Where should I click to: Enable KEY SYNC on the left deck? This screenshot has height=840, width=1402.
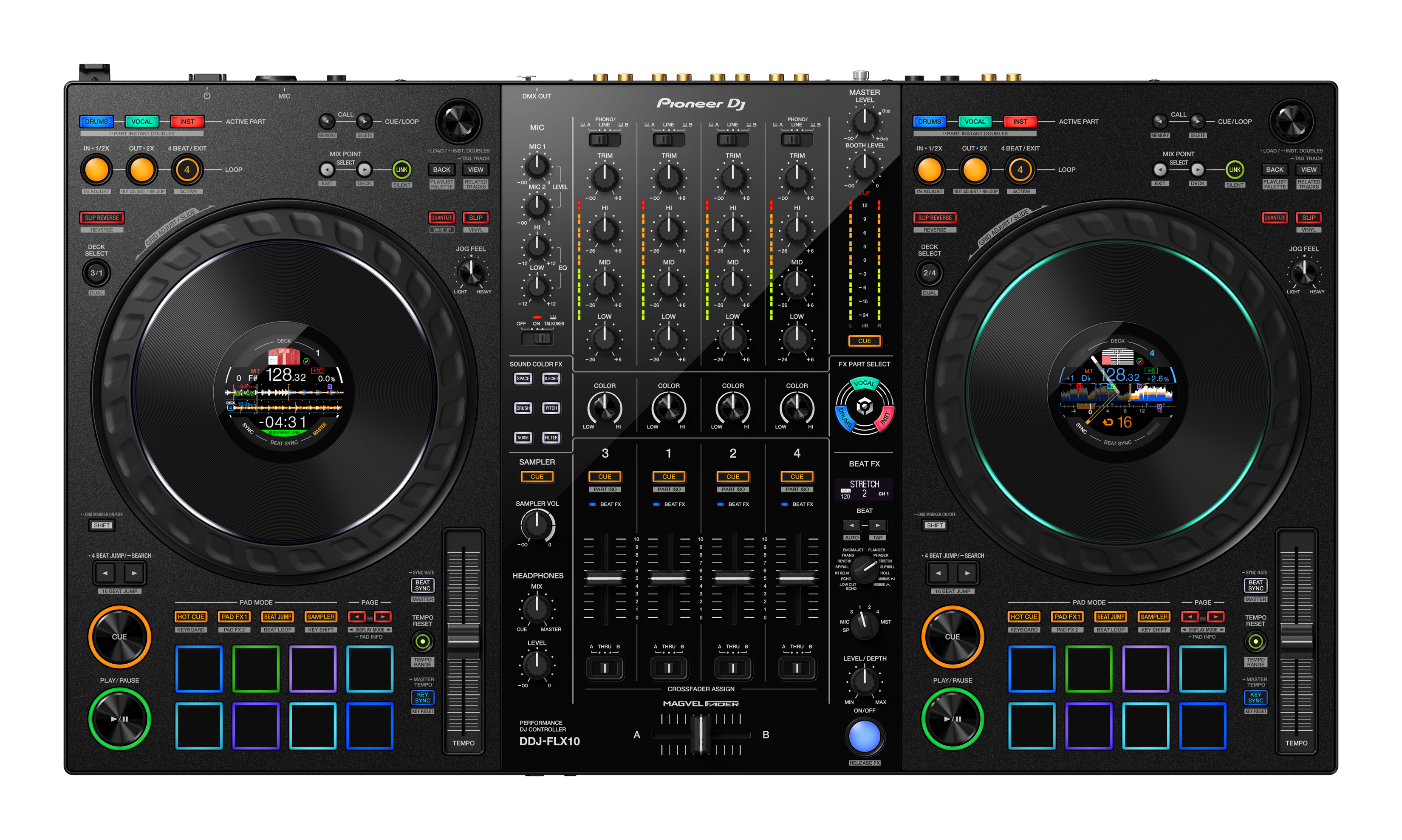pos(422,698)
